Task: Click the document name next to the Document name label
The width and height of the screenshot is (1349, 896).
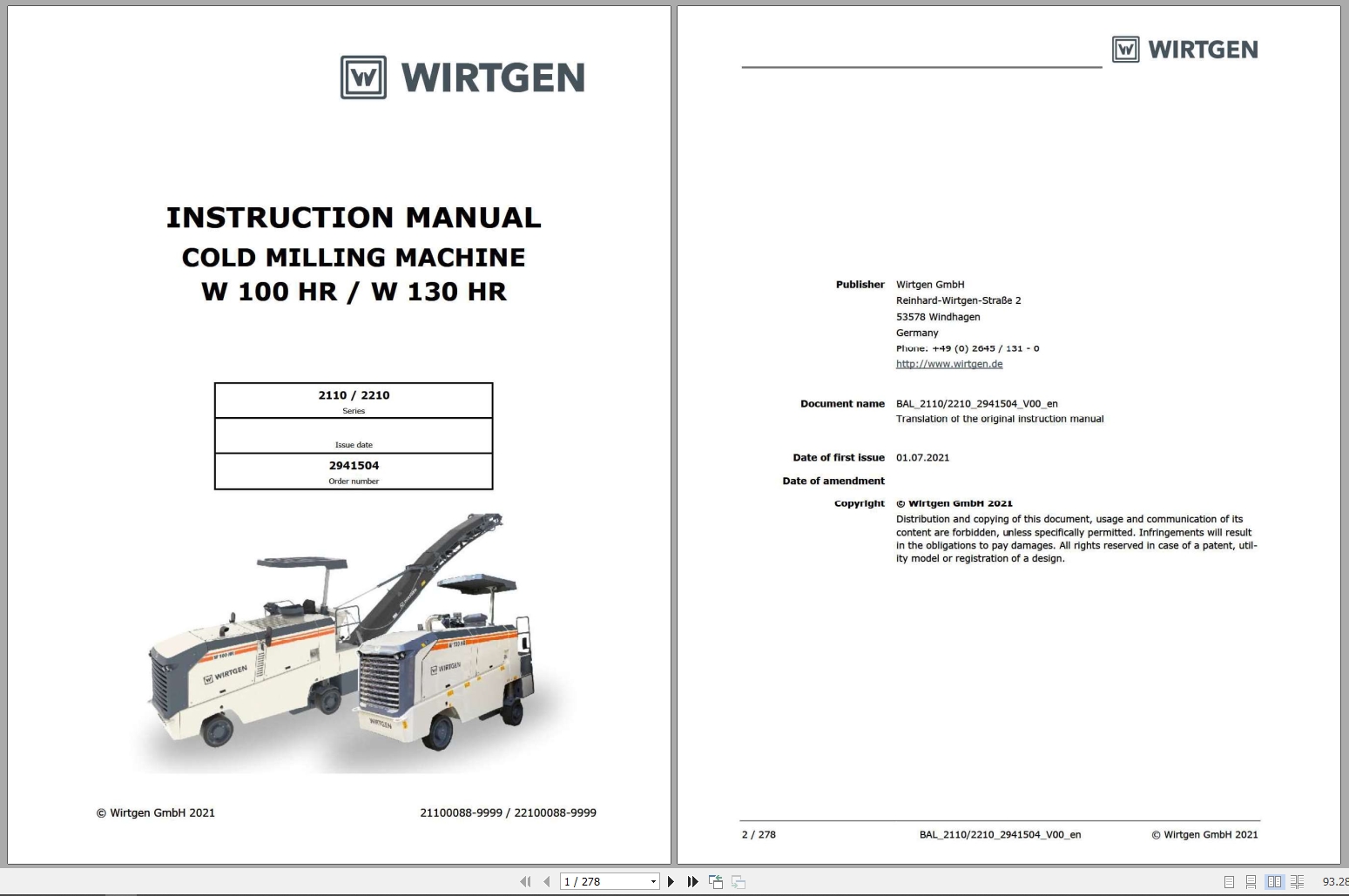Action: point(977,404)
